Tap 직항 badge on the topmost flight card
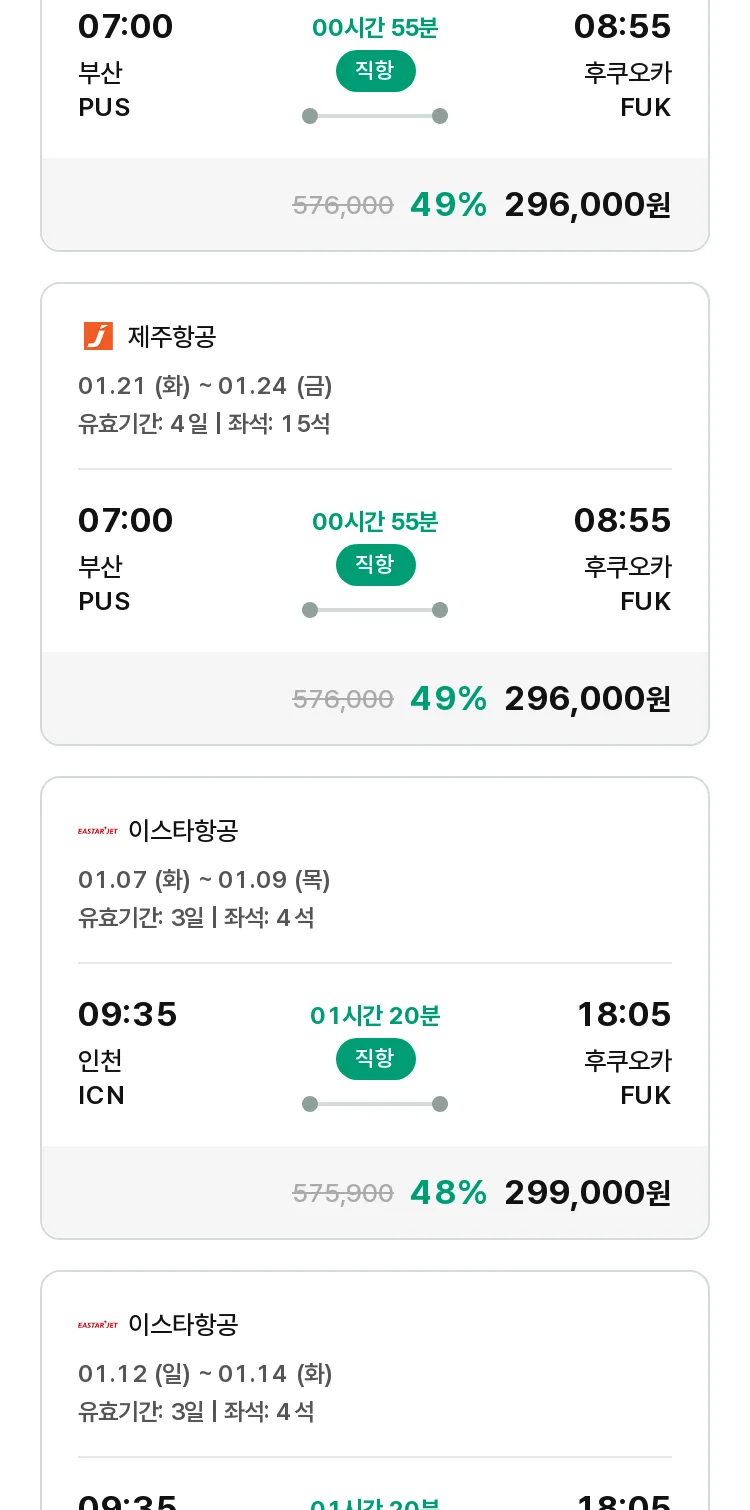750x1510 pixels. [x=375, y=71]
